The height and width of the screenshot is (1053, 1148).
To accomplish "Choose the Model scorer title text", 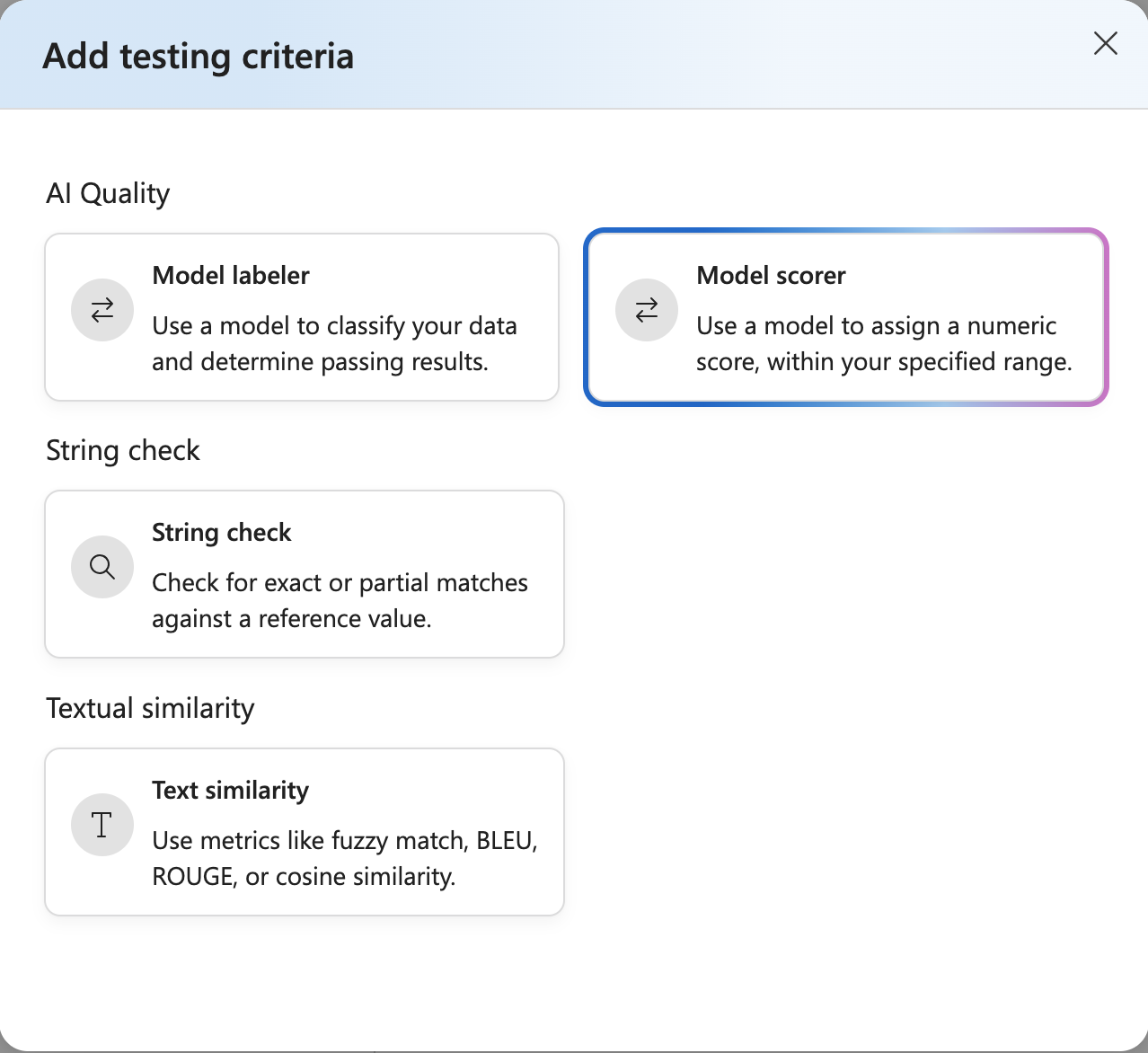I will (771, 276).
